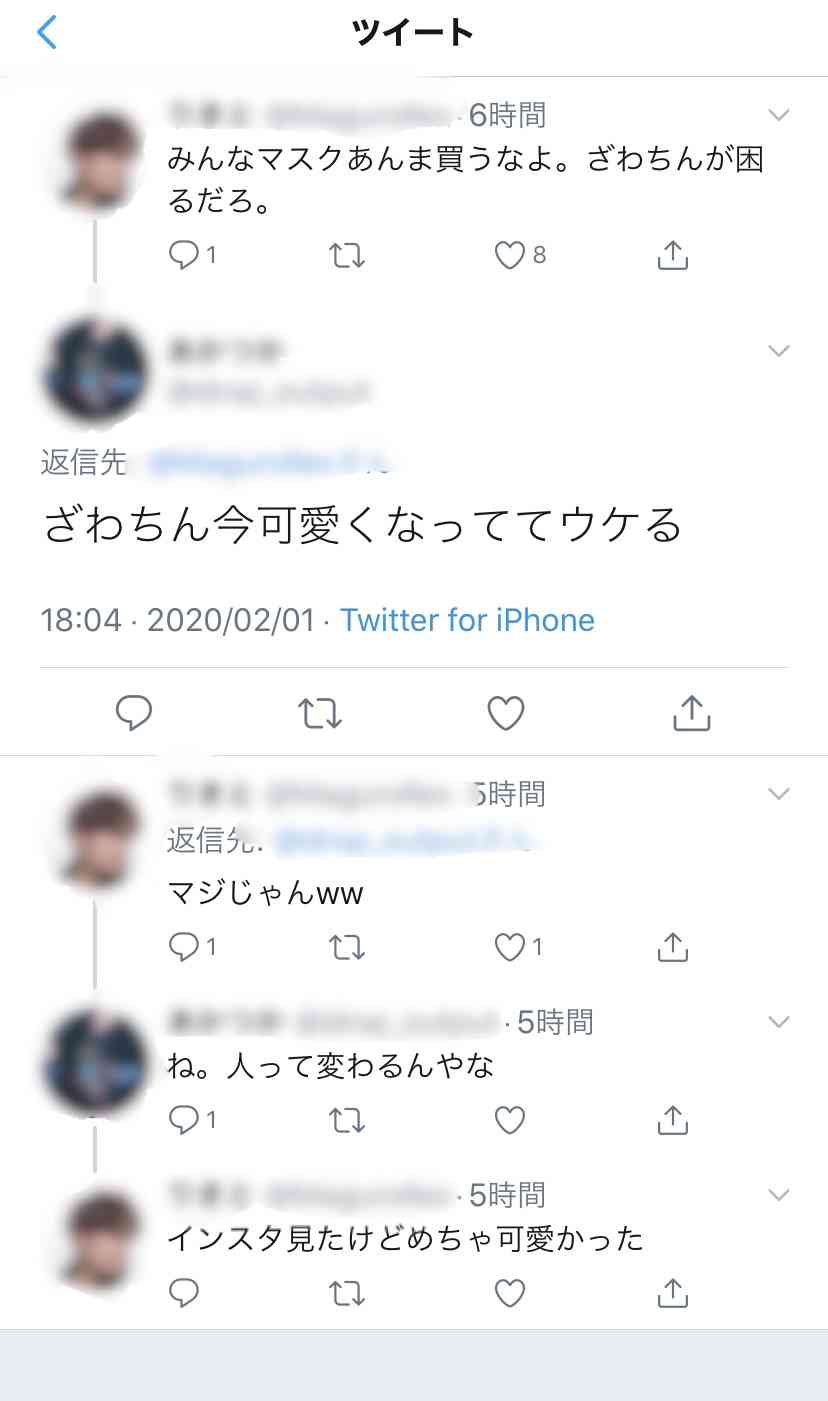The height and width of the screenshot is (1401, 828).
Task: Open the Twitter for iPhone link
Action: (x=467, y=620)
